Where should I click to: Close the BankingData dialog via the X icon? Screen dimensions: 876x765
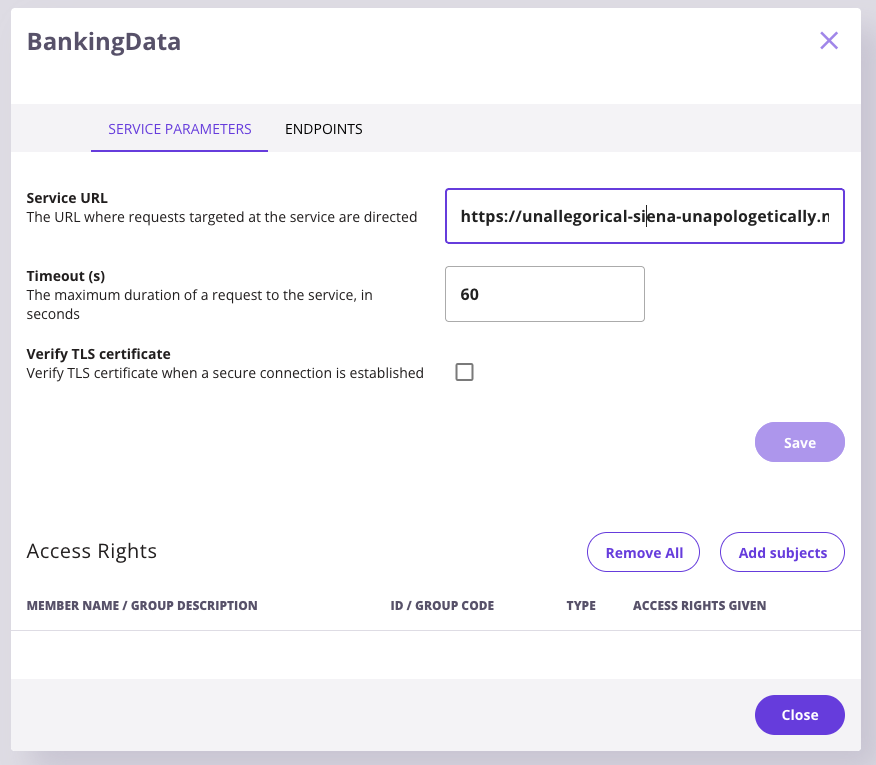[x=828, y=41]
